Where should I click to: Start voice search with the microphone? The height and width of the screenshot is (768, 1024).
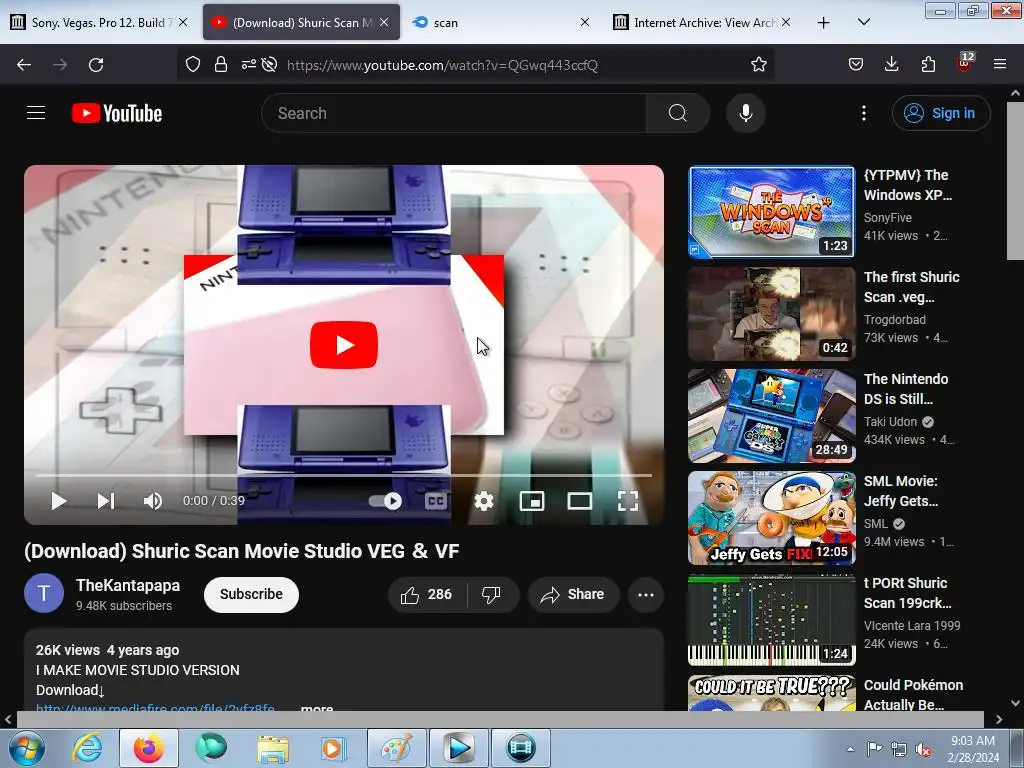point(745,113)
